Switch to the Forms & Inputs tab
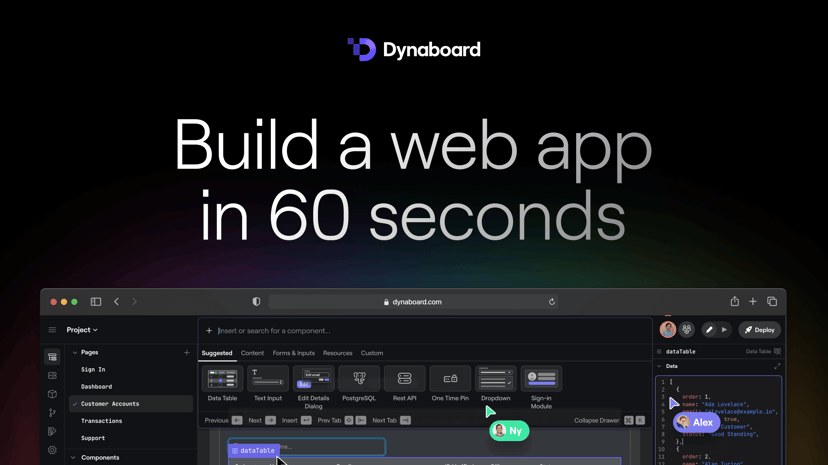 pyautogui.click(x=294, y=353)
